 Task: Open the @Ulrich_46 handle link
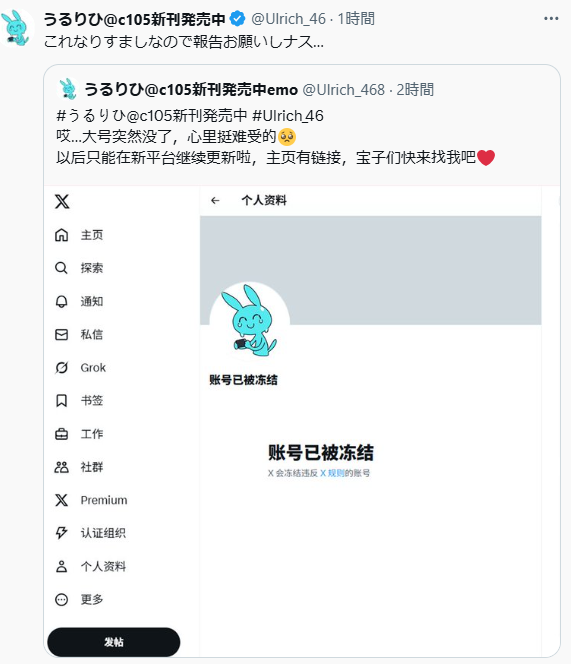click(288, 19)
